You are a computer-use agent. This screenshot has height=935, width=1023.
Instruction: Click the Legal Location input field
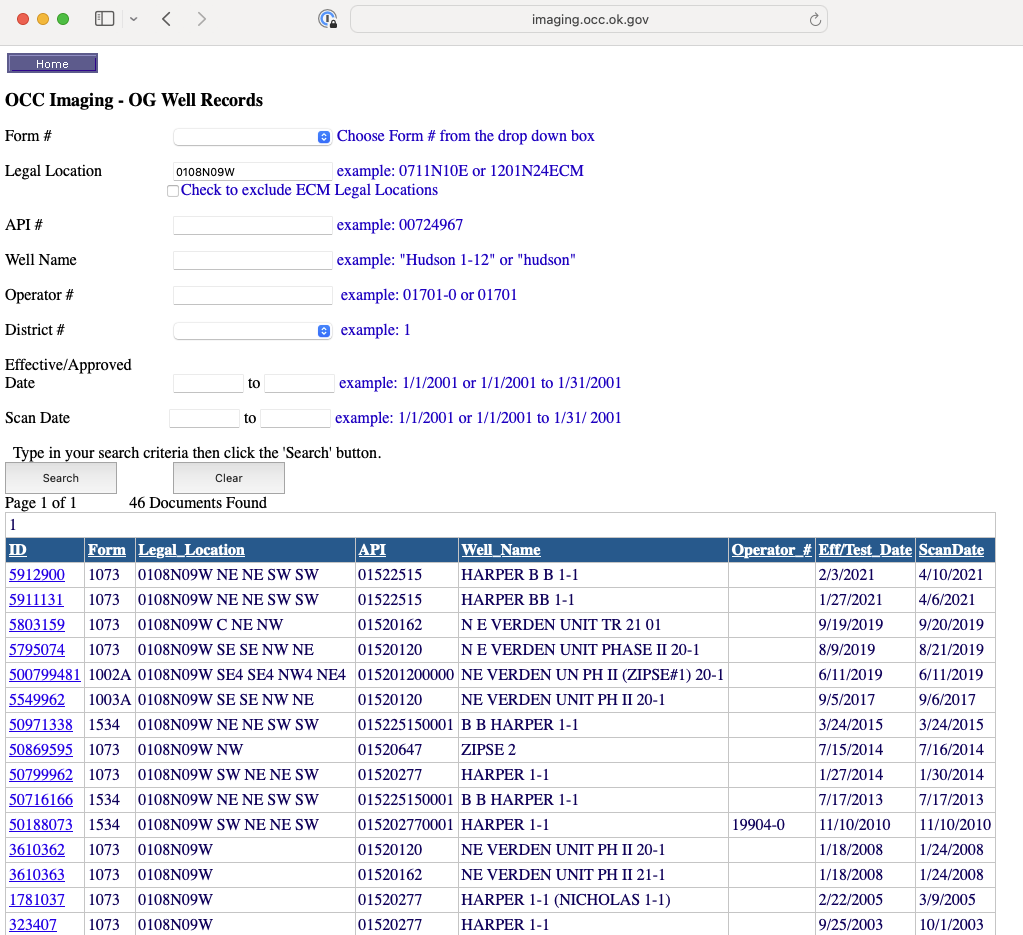click(252, 172)
